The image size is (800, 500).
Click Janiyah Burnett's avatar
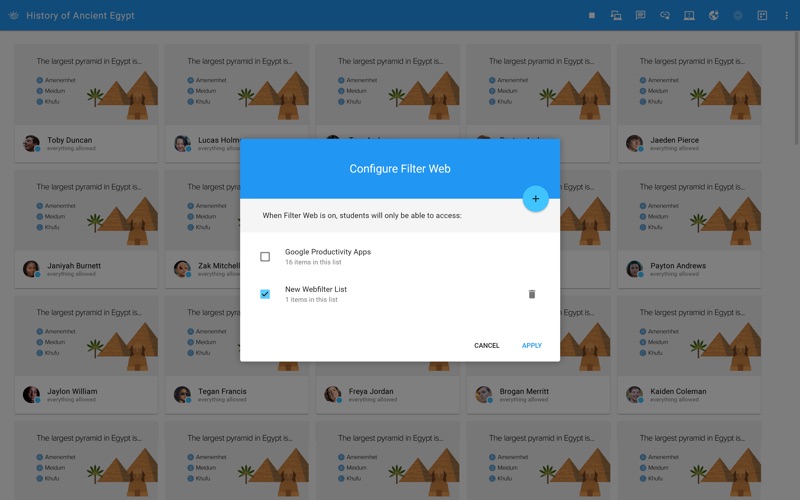31,269
